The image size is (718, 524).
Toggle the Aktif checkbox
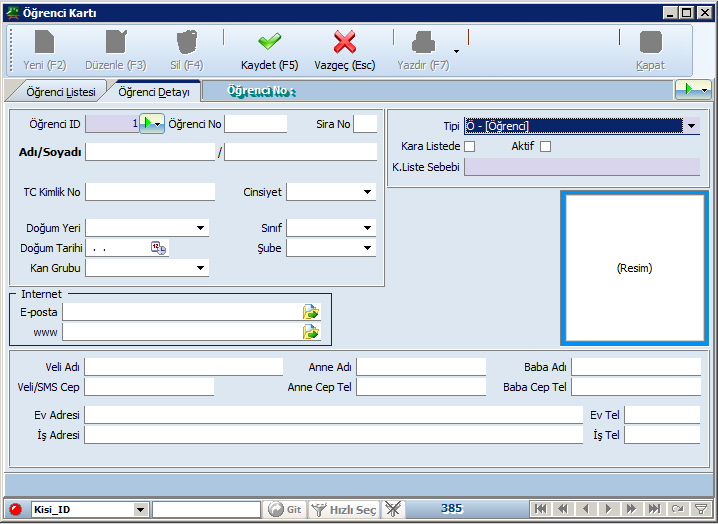pos(545,146)
